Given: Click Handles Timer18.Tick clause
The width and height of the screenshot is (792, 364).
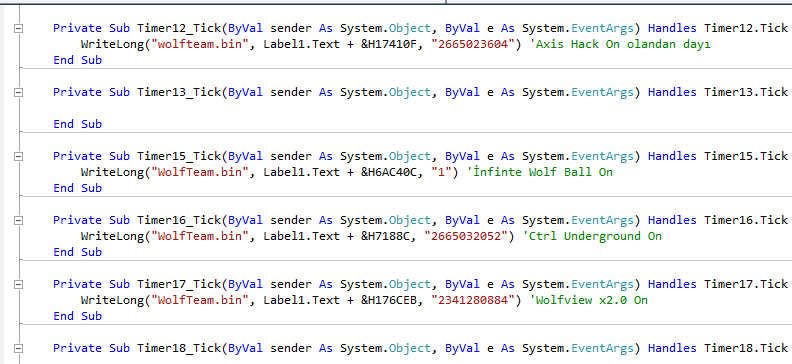Looking at the screenshot, I should pyautogui.click(x=717, y=348).
